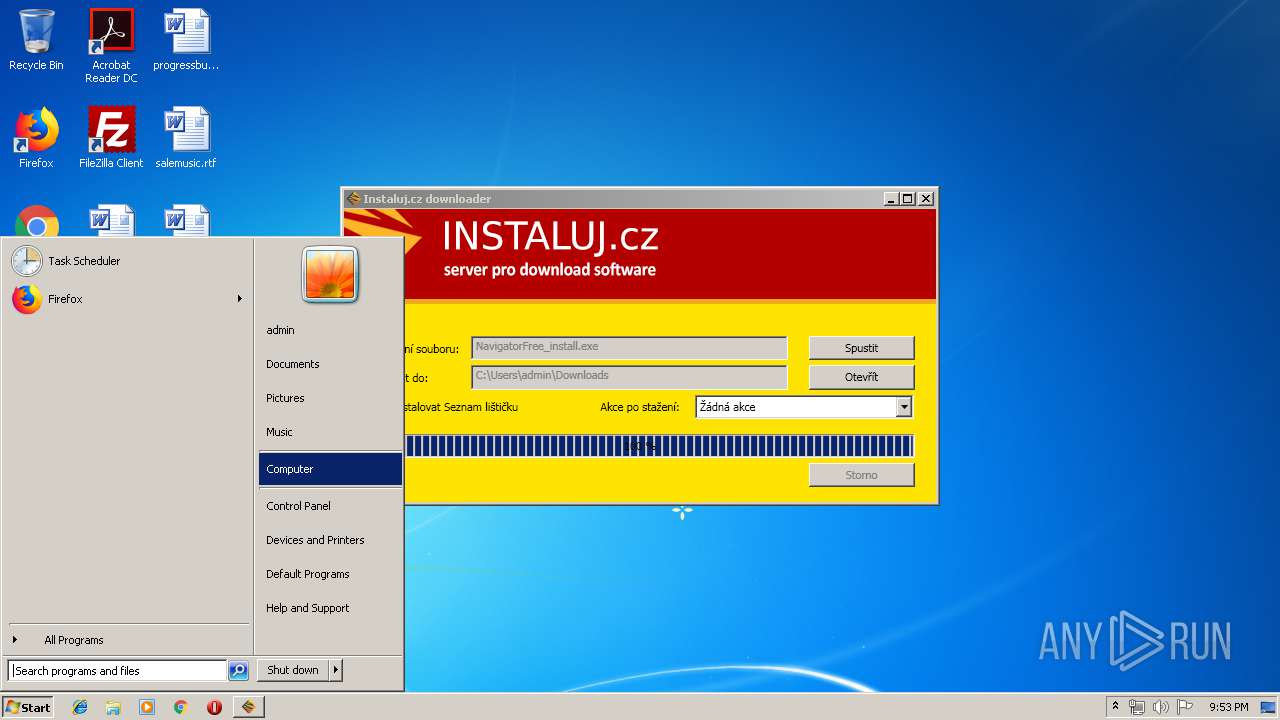Open Documents from Start menu
The height and width of the screenshot is (720, 1280).
(330, 364)
